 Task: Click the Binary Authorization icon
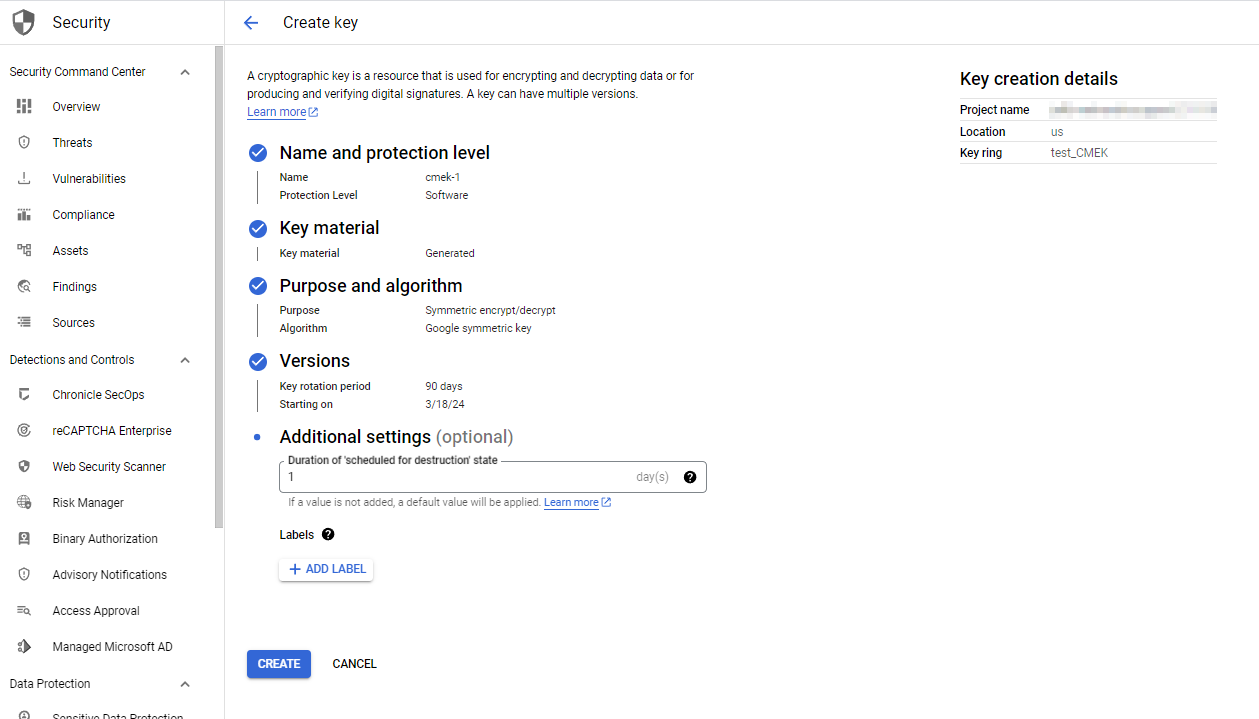pyautogui.click(x=25, y=538)
